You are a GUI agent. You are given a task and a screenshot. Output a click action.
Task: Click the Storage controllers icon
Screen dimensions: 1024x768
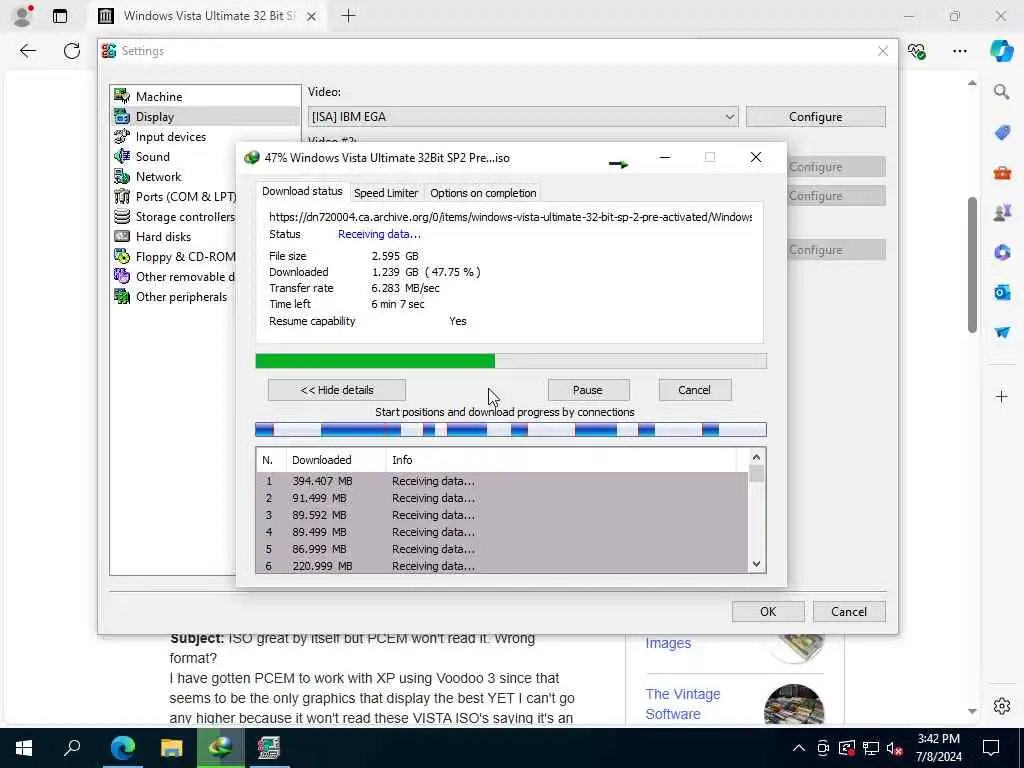pos(122,216)
